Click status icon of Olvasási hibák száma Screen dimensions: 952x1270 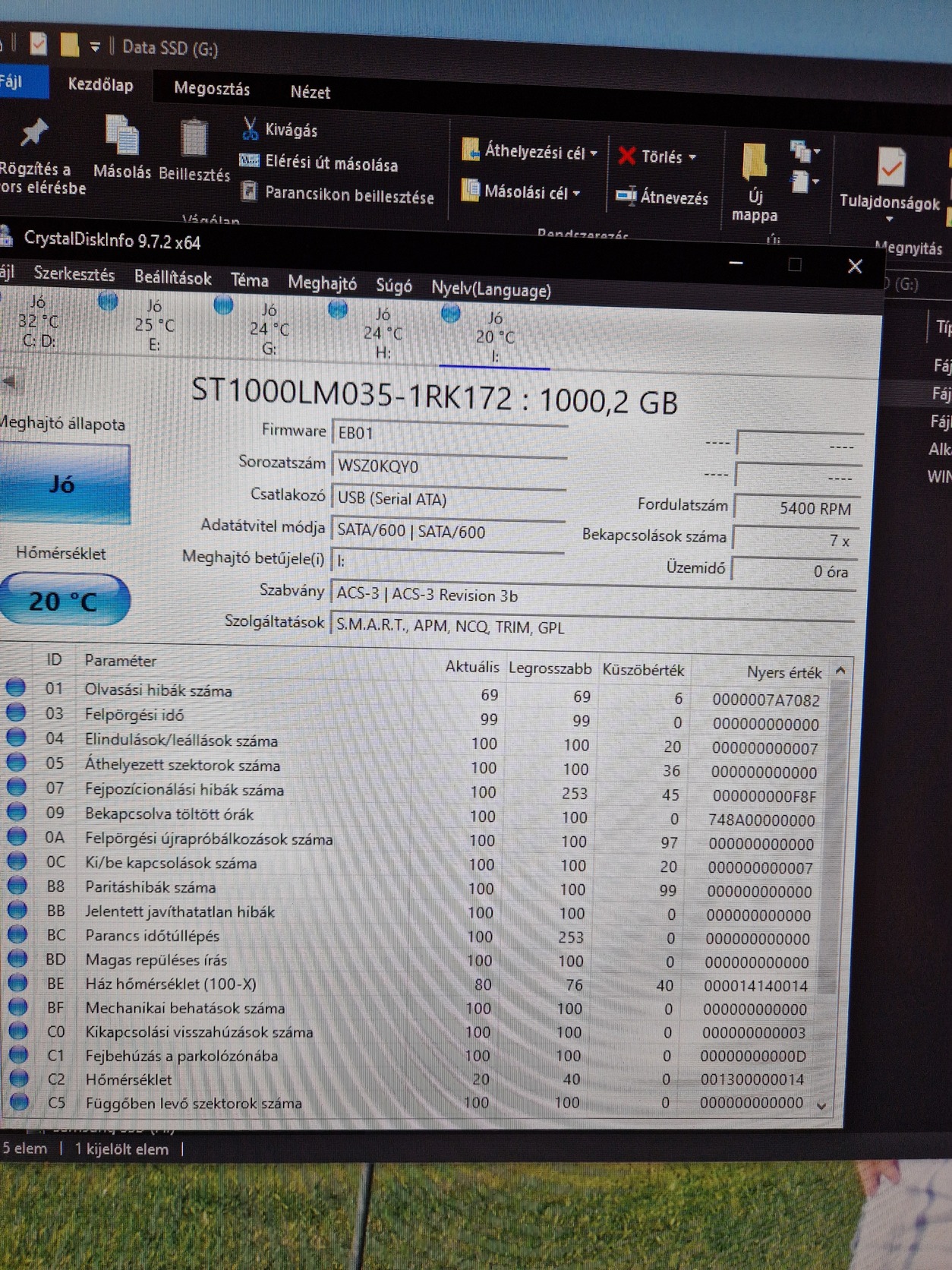click(15, 687)
